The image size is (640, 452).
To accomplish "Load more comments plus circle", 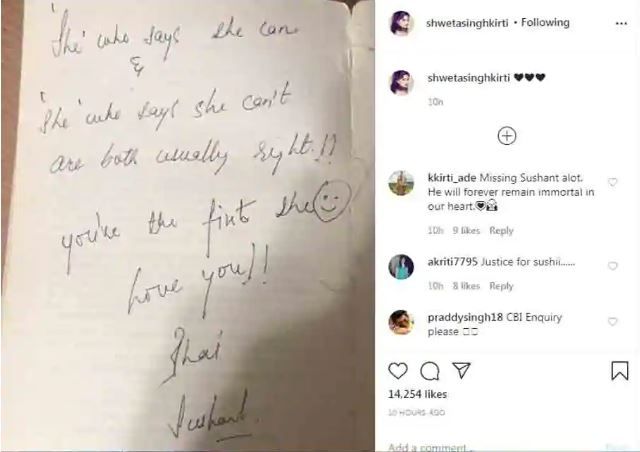I will coord(507,136).
